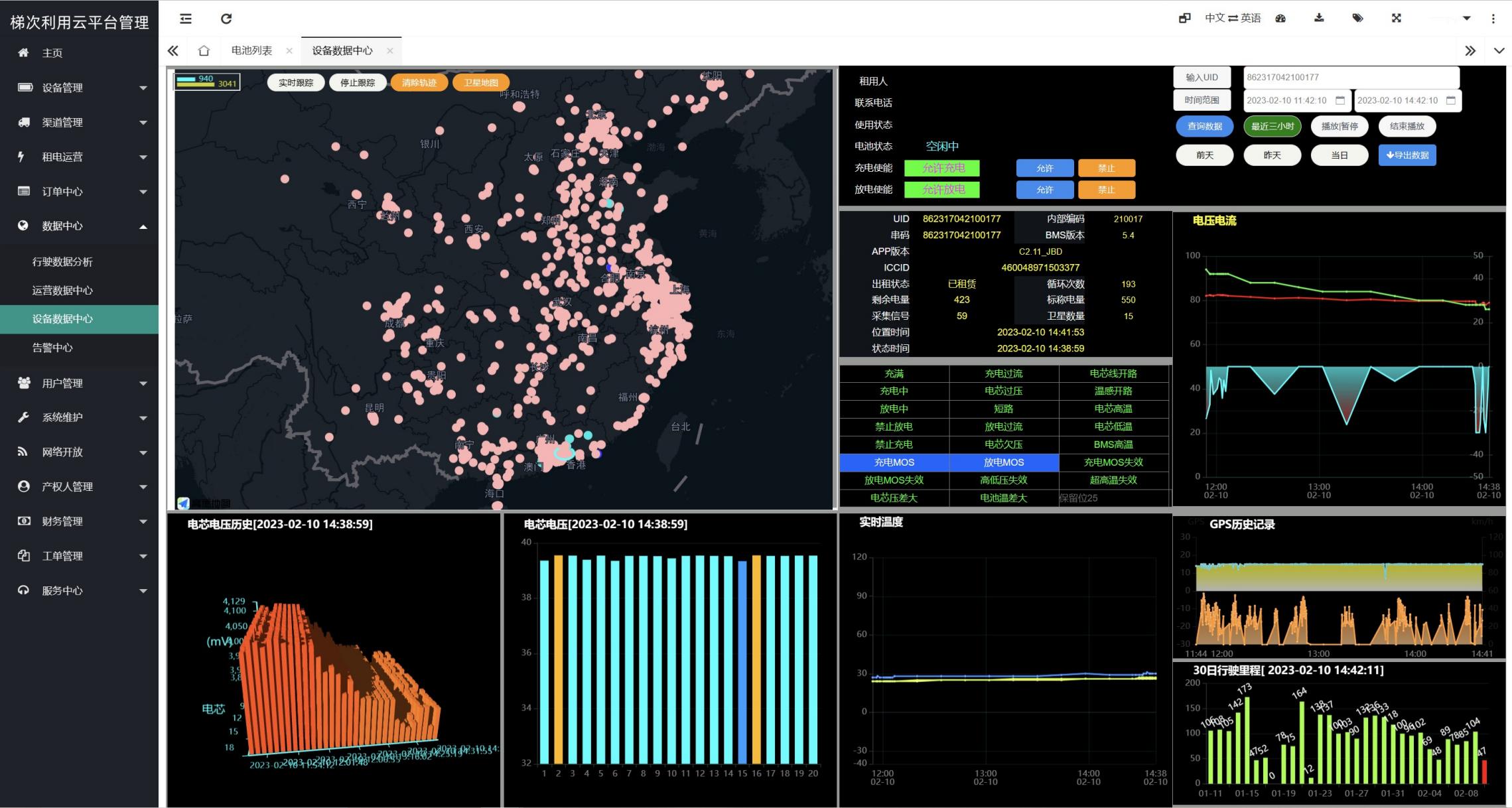
Task: Open 主页 in the sidebar
Action: click(x=79, y=53)
